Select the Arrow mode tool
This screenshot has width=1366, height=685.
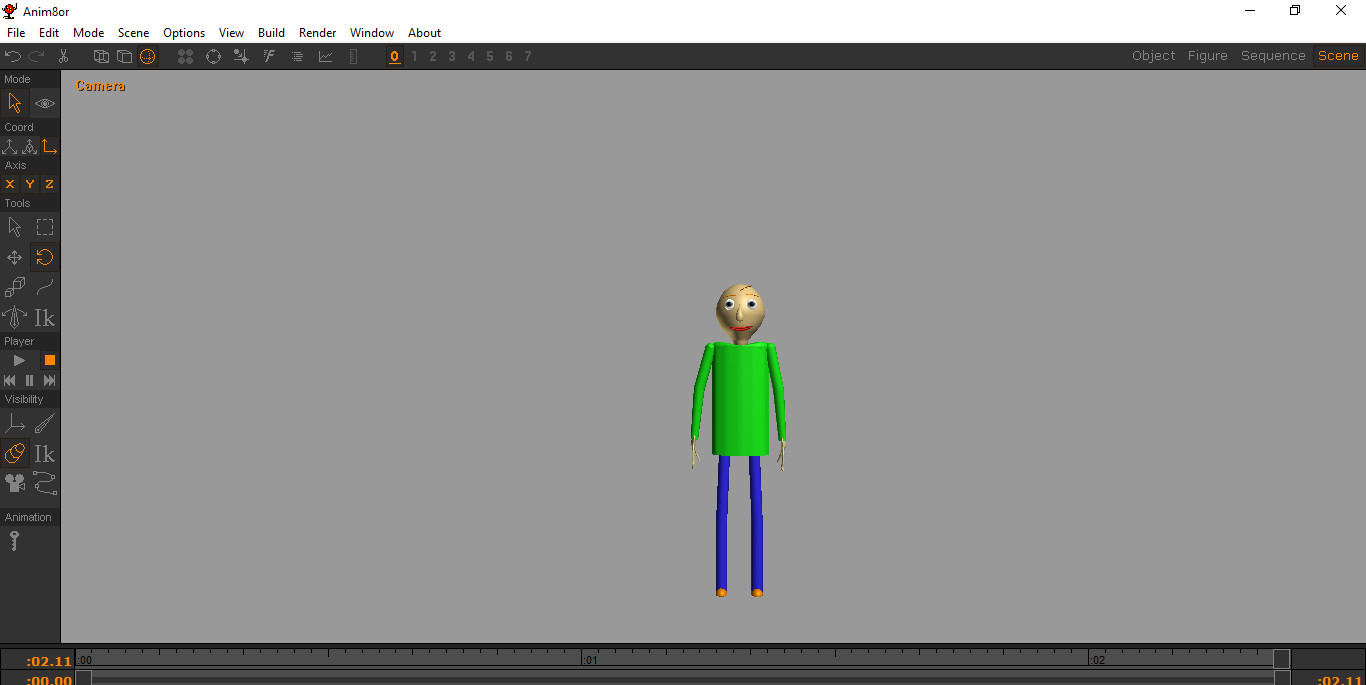point(15,102)
